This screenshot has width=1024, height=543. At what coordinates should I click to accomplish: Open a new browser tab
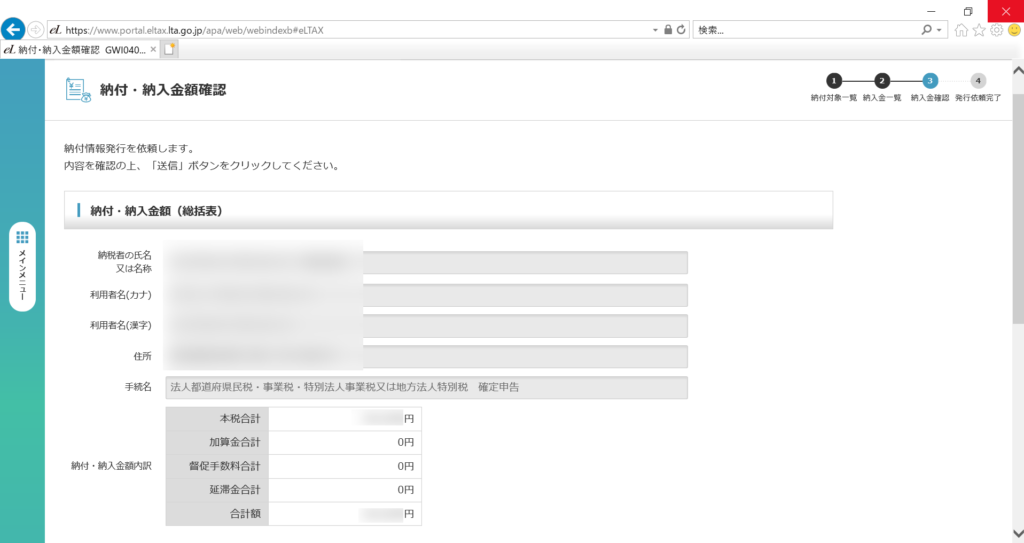[170, 49]
